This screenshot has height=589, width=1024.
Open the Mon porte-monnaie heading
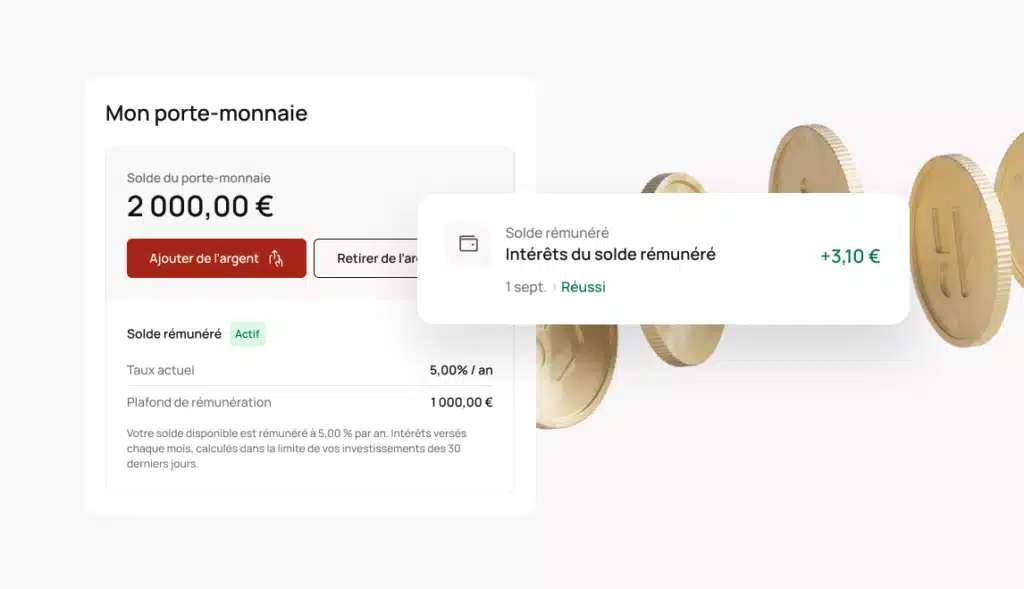point(206,114)
